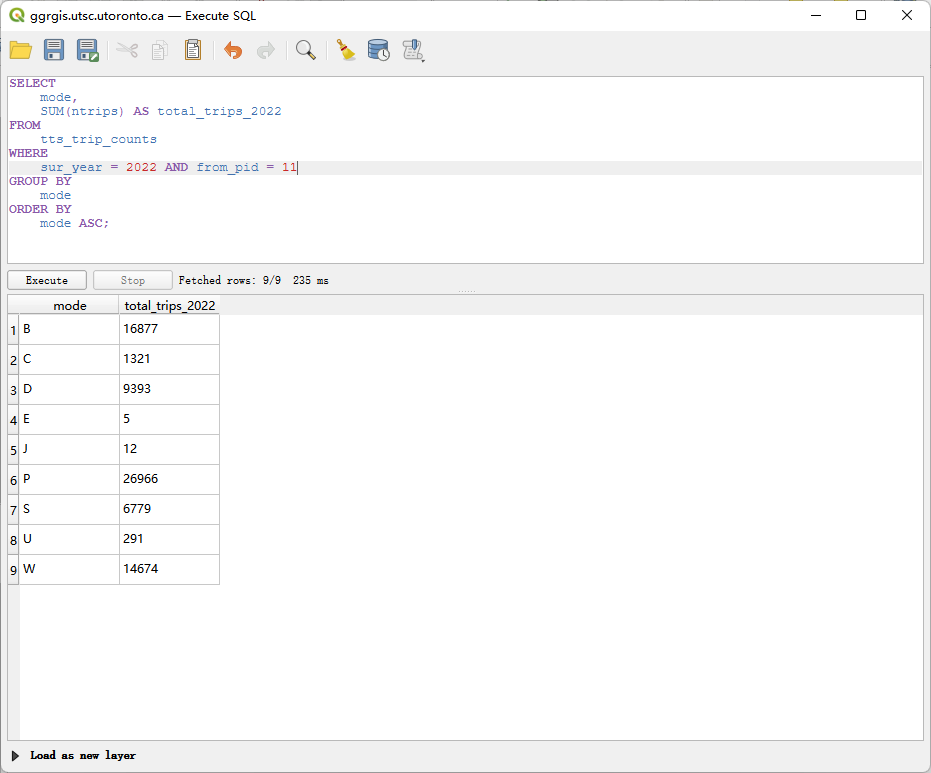
Task: Redo the last edit
Action: coord(265,50)
